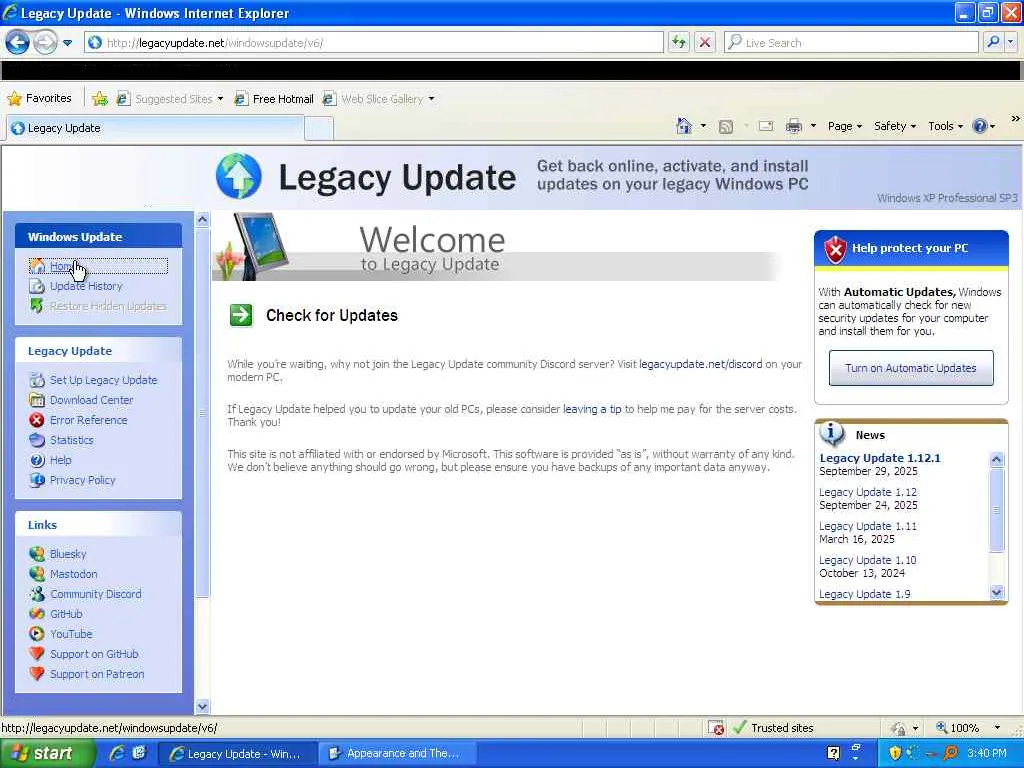Screen dimensions: 1024x768
Task: Click the Home page toolbar icon
Action: point(684,125)
